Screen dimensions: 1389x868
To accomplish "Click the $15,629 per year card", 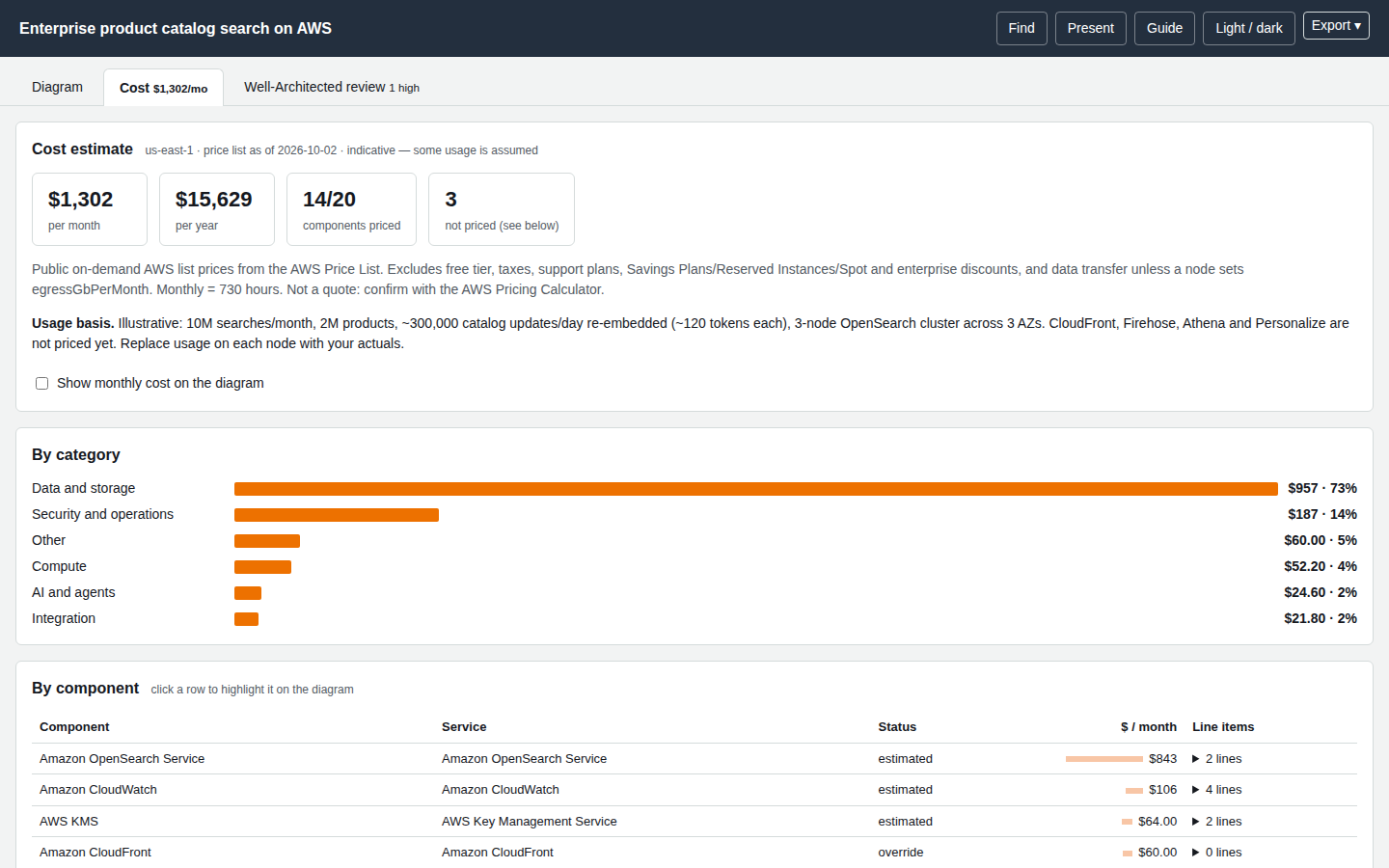I will click(217, 209).
